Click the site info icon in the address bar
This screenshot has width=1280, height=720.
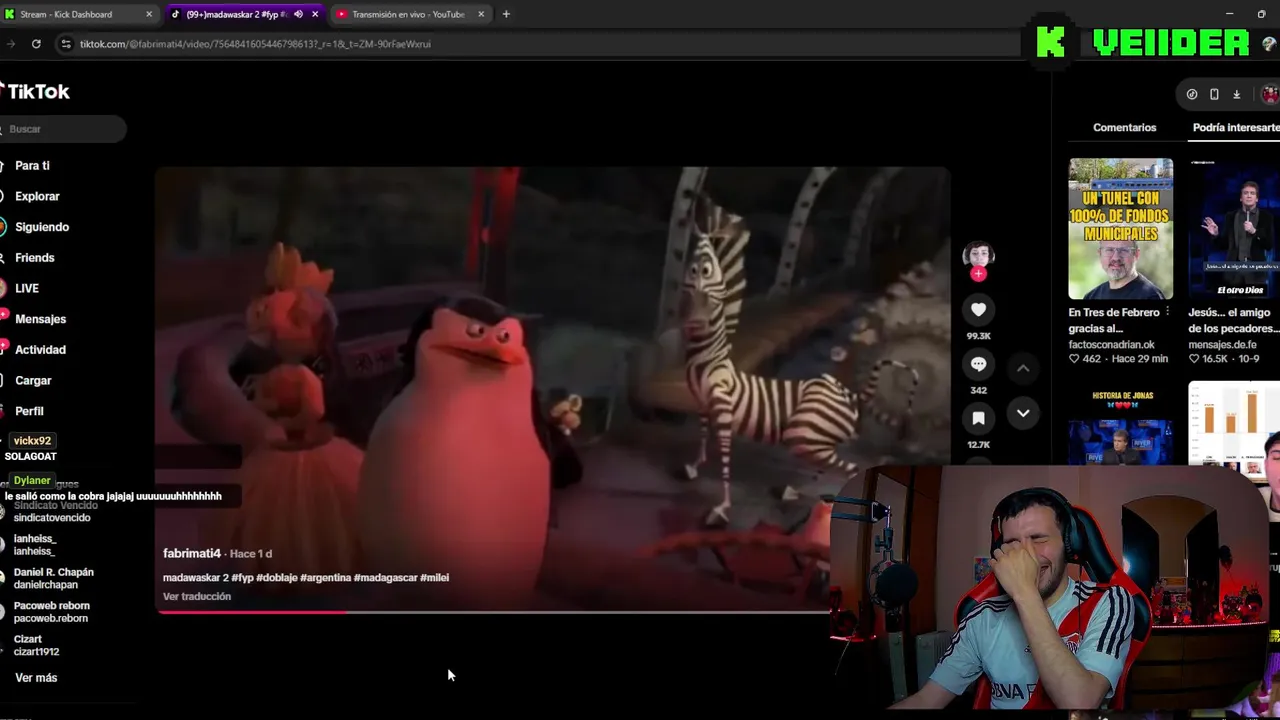click(x=66, y=44)
